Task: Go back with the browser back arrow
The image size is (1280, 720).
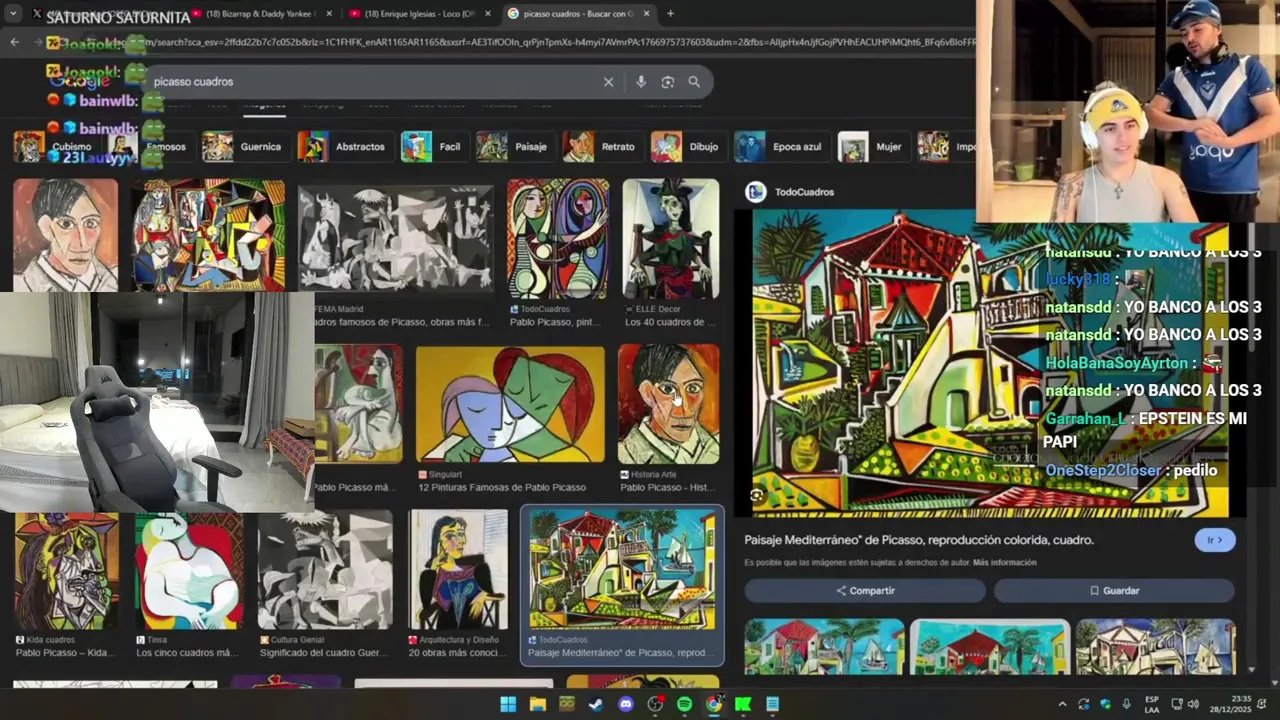Action: point(14,42)
